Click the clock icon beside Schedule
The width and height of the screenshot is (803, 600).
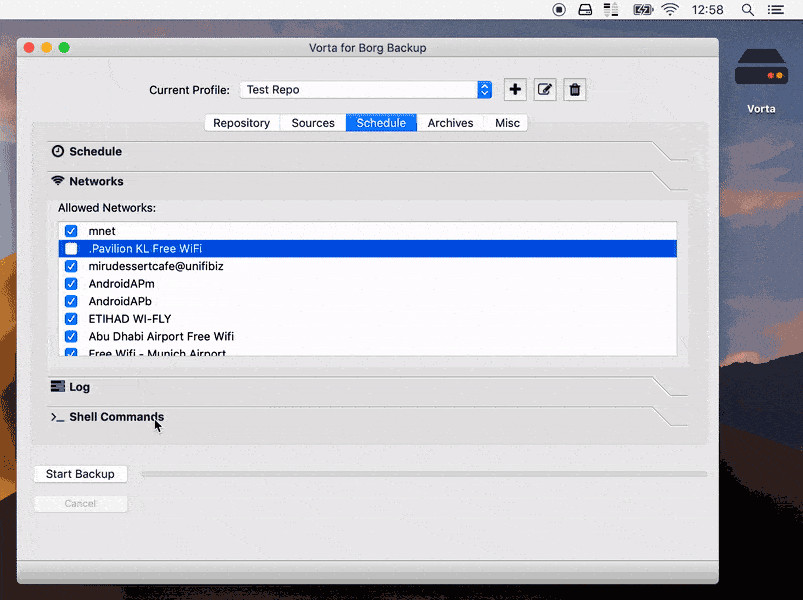58,151
